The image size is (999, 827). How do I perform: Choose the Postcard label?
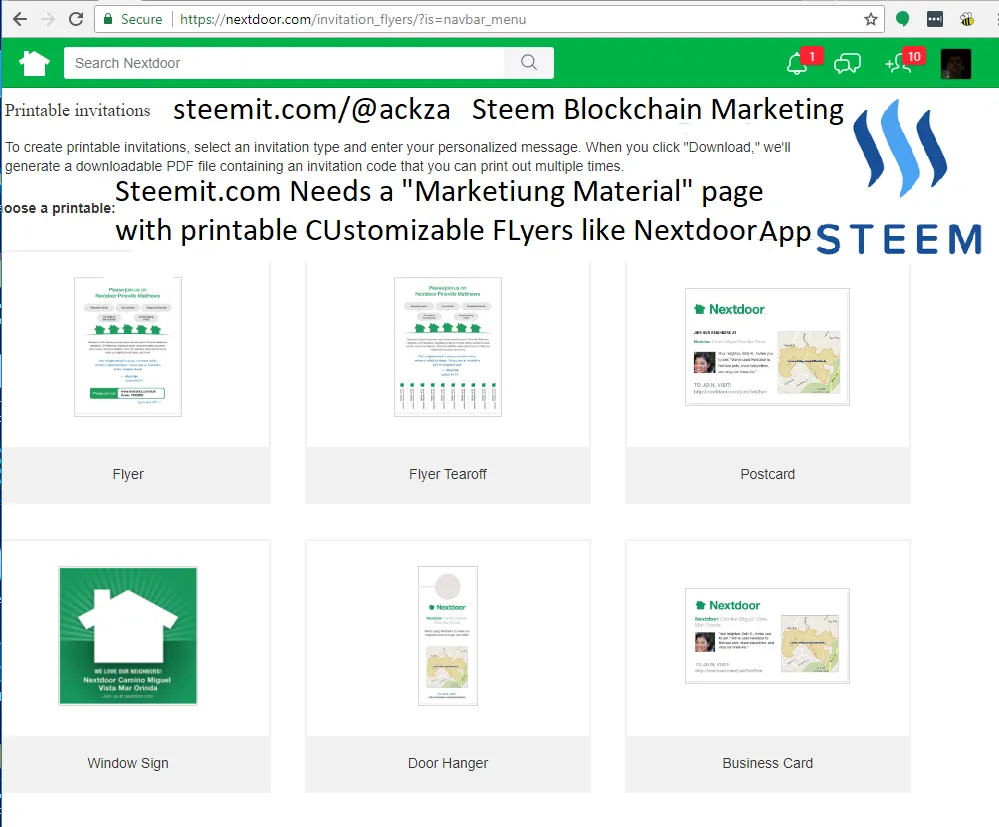coord(768,474)
